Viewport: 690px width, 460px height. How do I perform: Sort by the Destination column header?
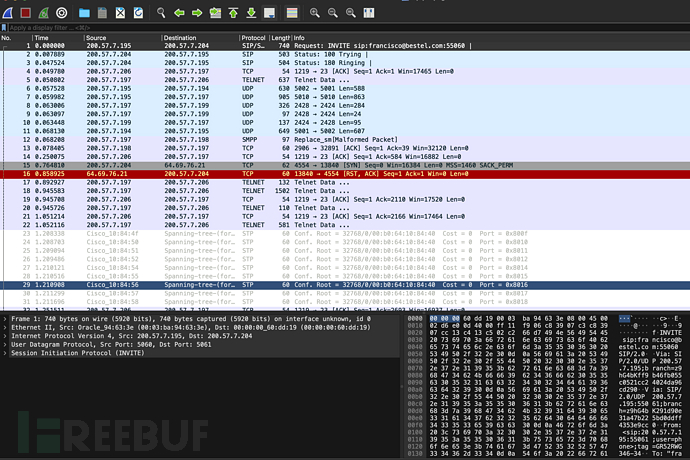point(200,38)
